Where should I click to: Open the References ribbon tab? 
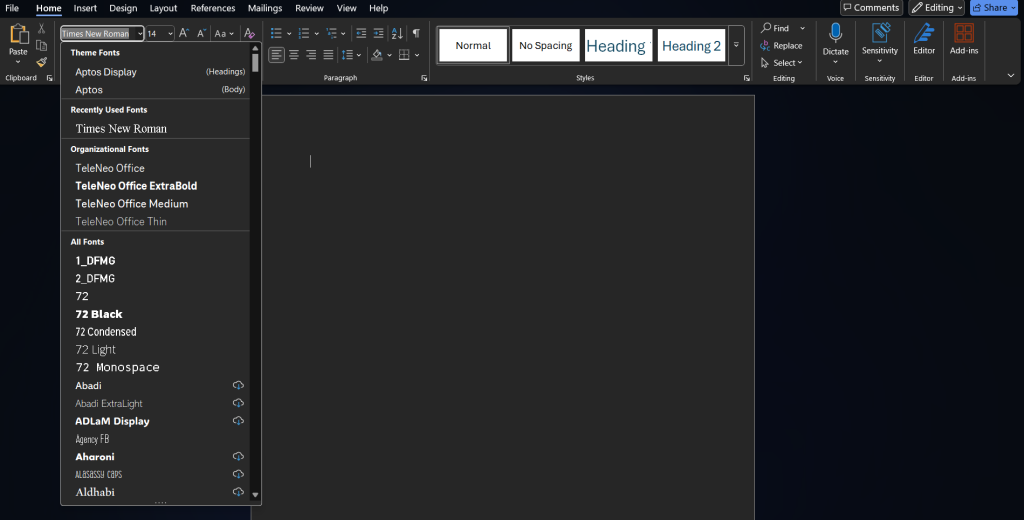pyautogui.click(x=213, y=8)
